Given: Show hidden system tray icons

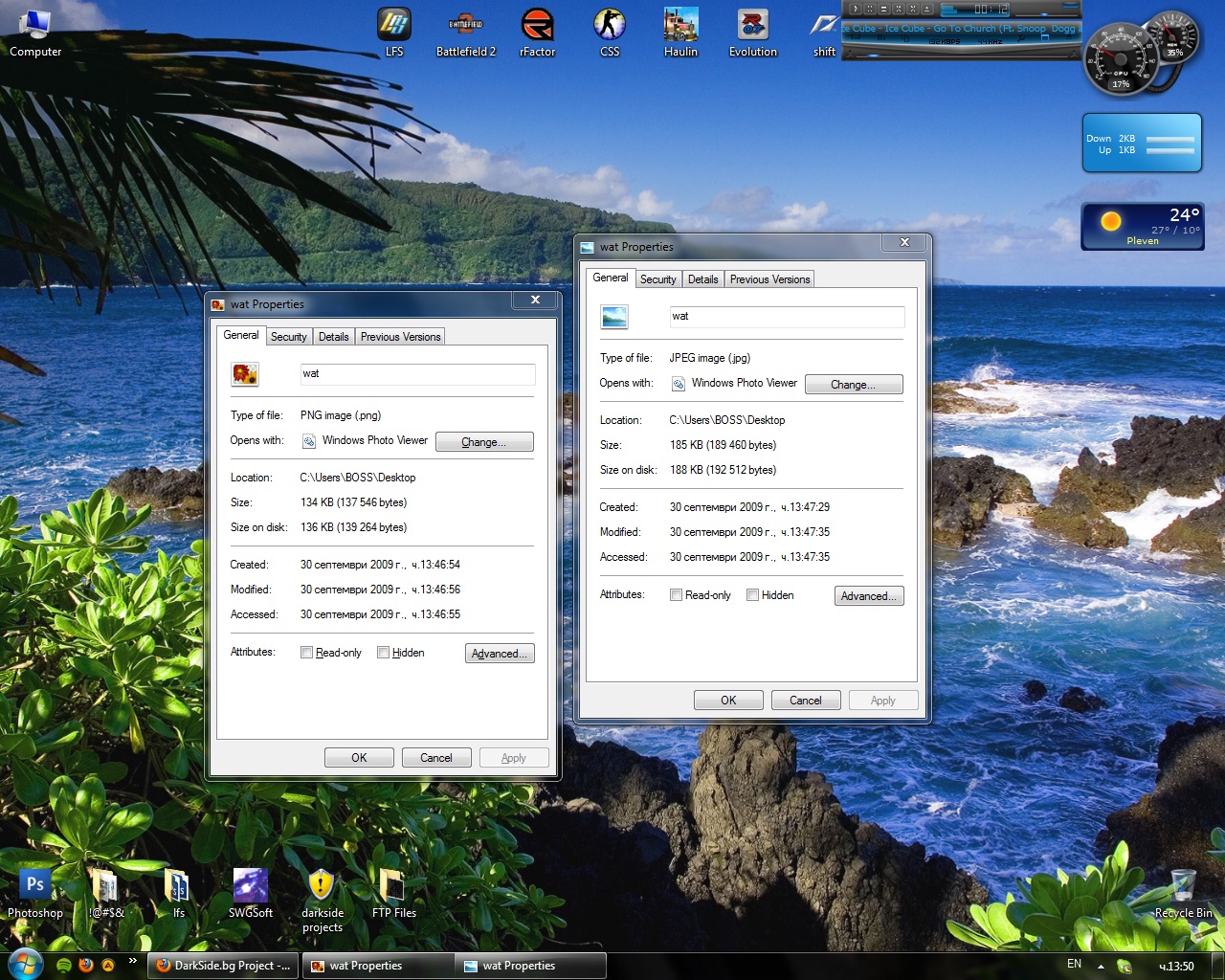Looking at the screenshot, I should coord(1101,966).
